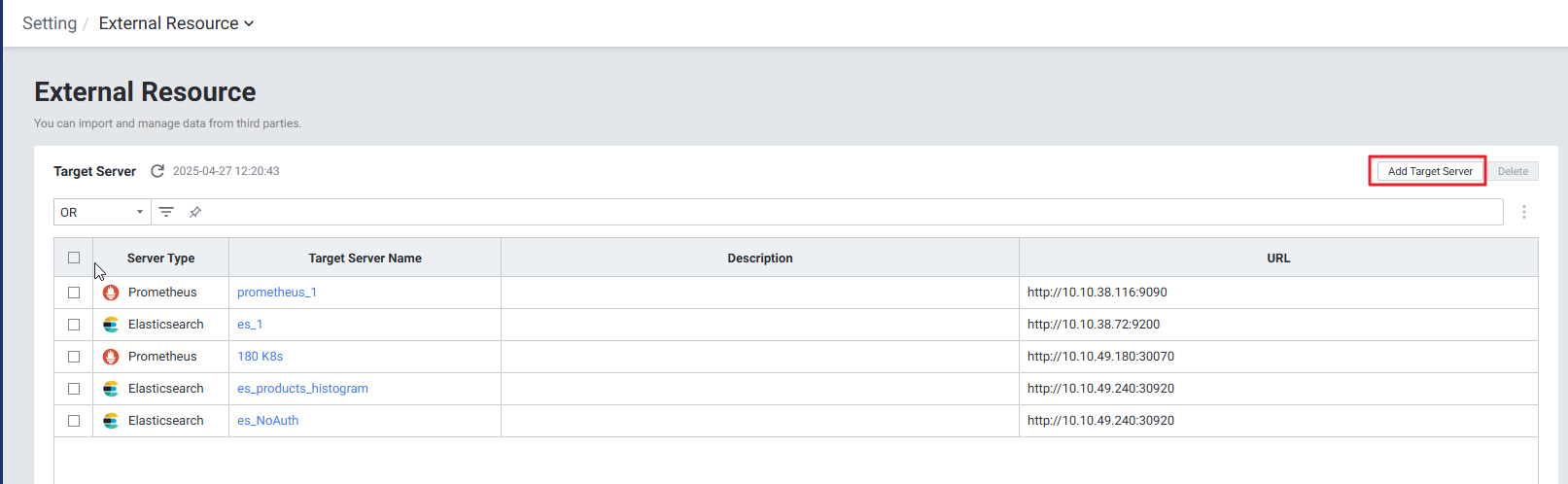Click the Add Target Server button
The width and height of the screenshot is (1568, 484).
pyautogui.click(x=1429, y=171)
